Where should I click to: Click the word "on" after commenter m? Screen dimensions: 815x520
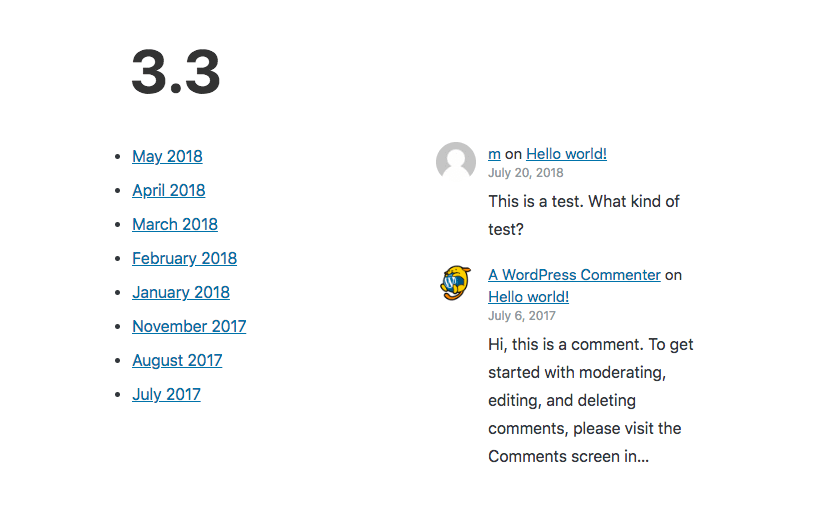513,154
